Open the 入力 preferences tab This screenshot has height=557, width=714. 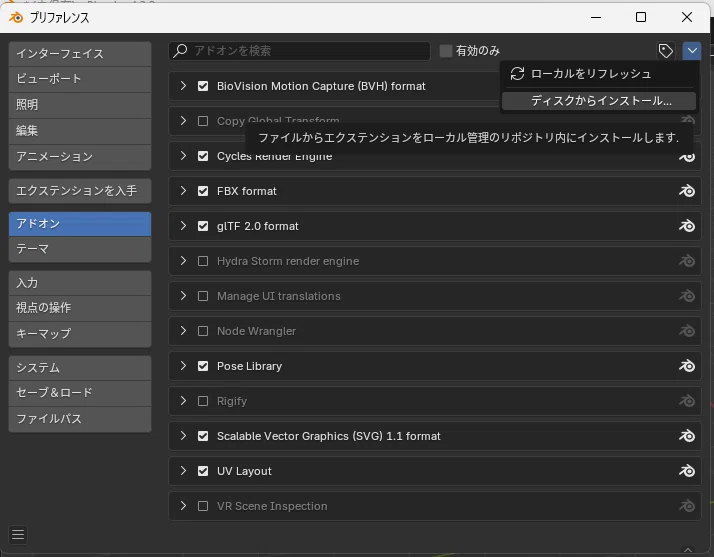pyautogui.click(x=80, y=283)
